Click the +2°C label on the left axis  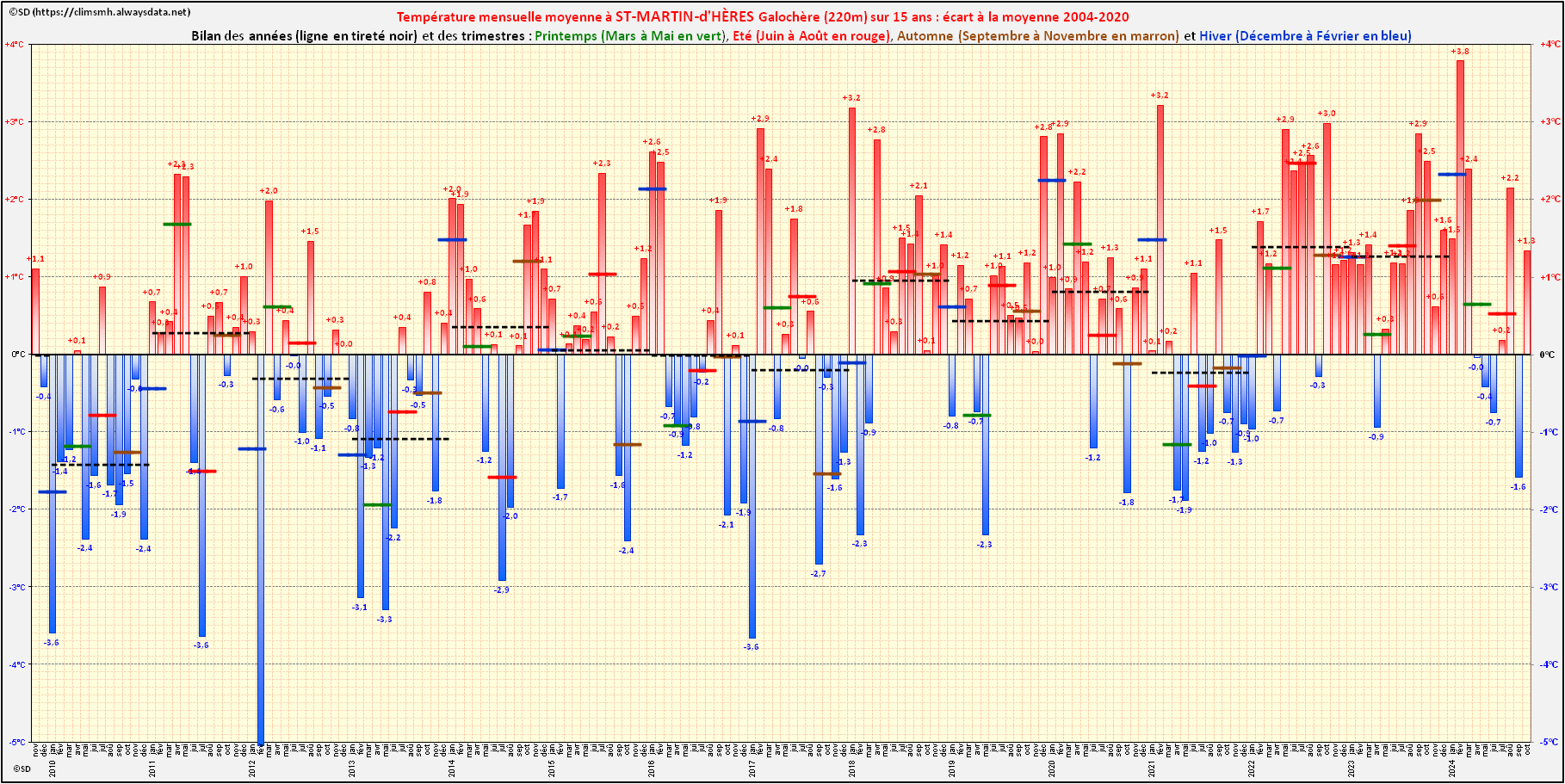tap(15, 199)
